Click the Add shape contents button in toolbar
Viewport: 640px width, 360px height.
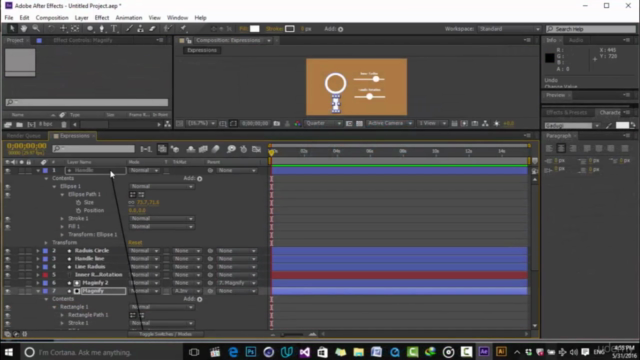340,29
